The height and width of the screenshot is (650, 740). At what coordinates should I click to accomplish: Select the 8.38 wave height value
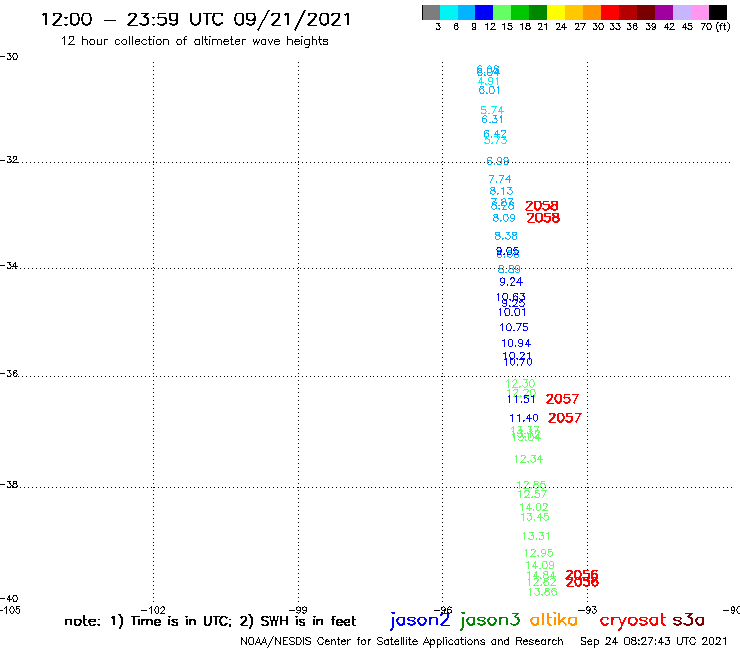click(506, 236)
